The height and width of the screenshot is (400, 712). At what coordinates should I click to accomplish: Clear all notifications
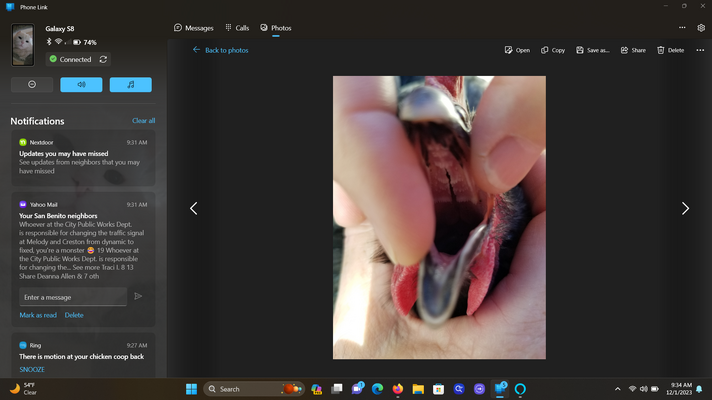(x=143, y=120)
